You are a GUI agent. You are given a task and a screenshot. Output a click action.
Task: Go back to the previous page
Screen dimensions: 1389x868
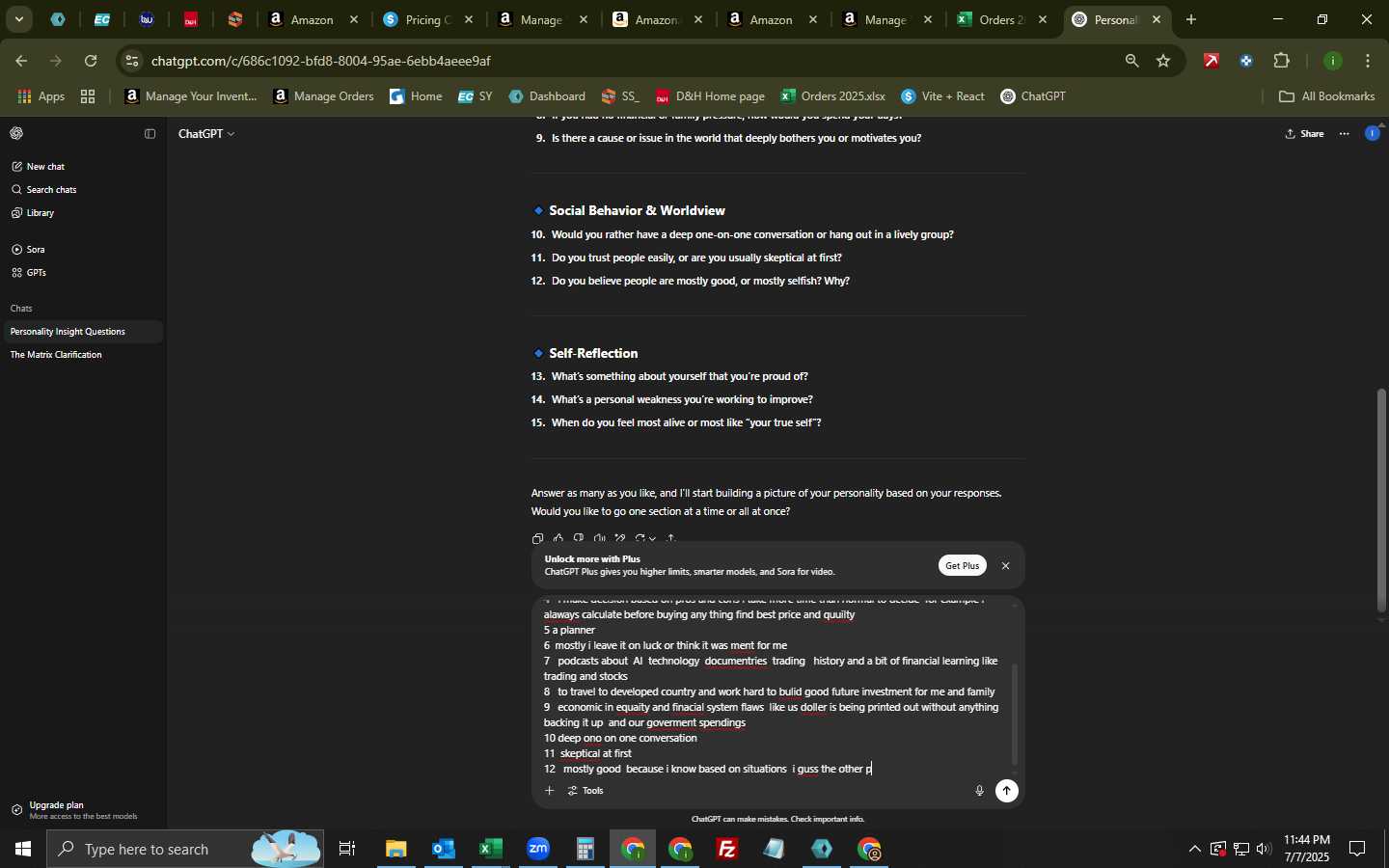[21, 61]
